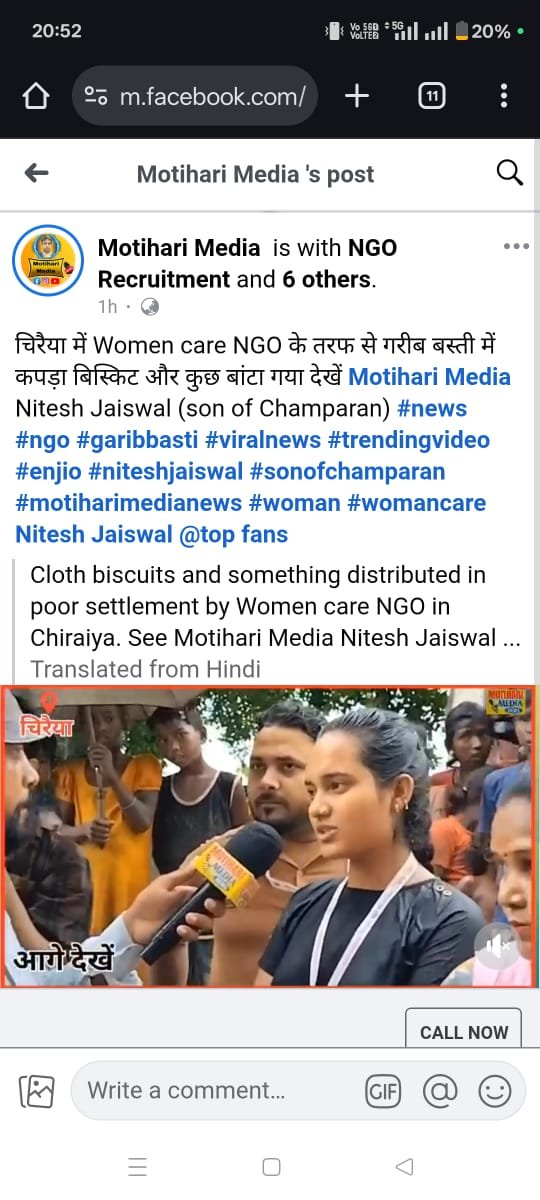This screenshot has height=1200, width=540.
Task: Unmute the video with speaker icon
Action: [x=497, y=944]
